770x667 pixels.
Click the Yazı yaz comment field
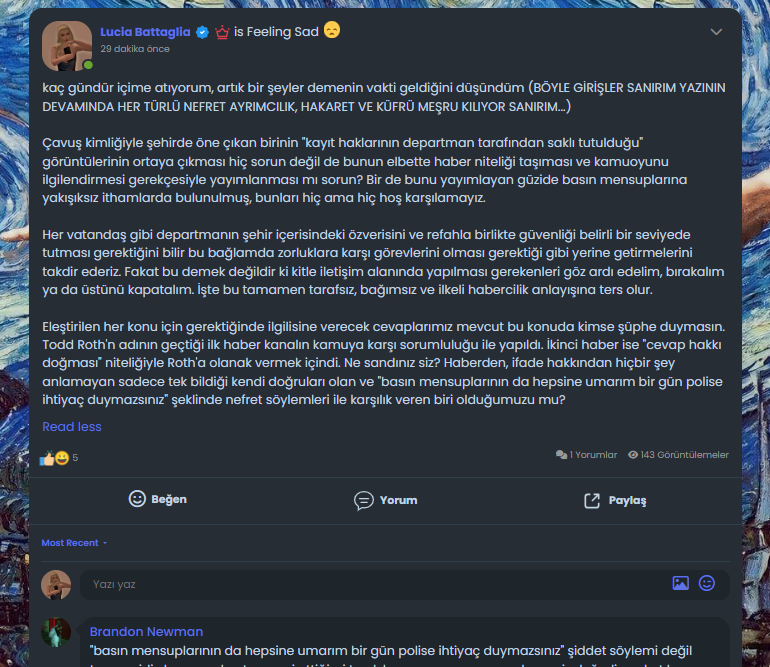pyautogui.click(x=373, y=584)
